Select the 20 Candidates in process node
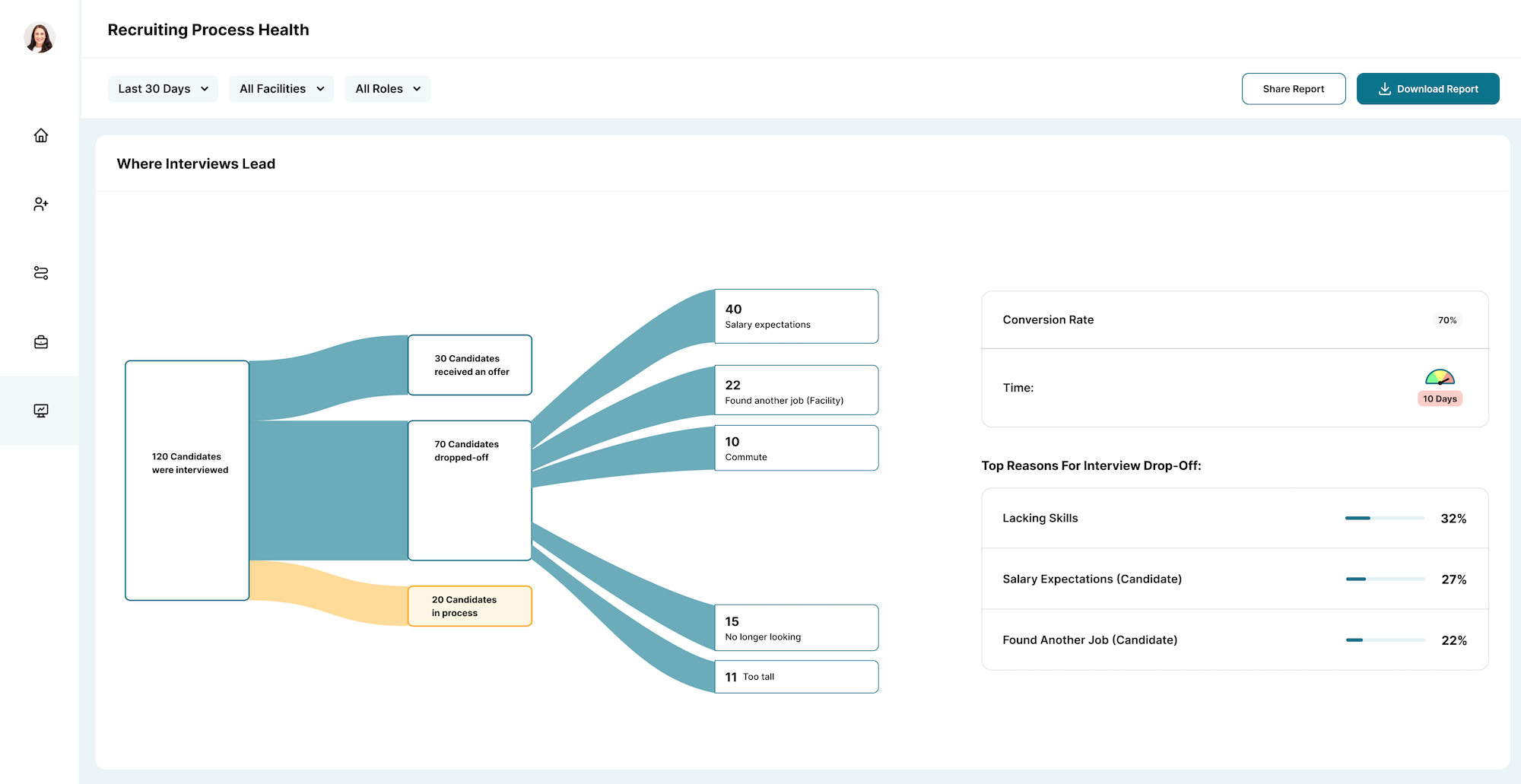 (x=470, y=606)
